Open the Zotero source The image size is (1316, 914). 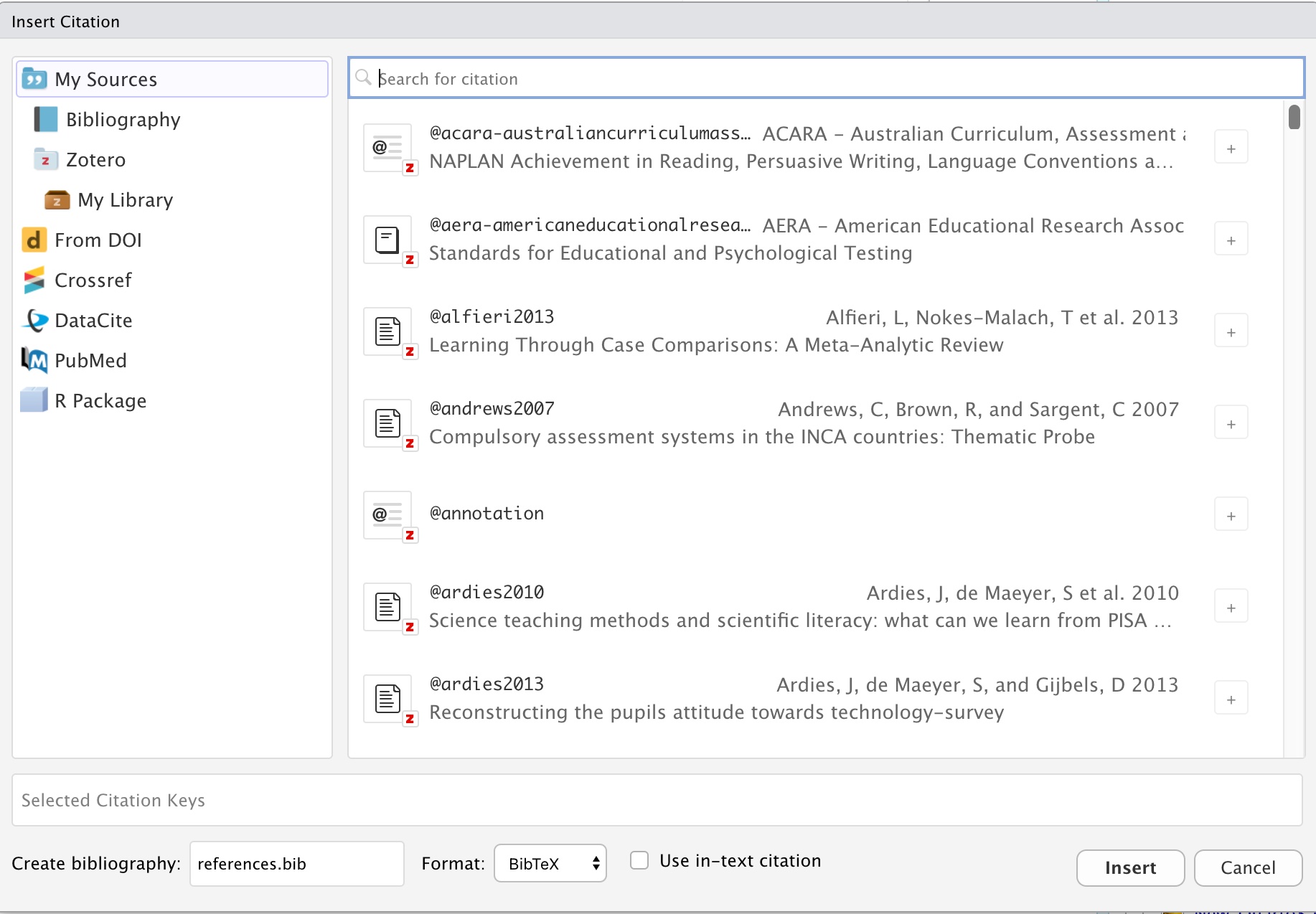(x=95, y=159)
